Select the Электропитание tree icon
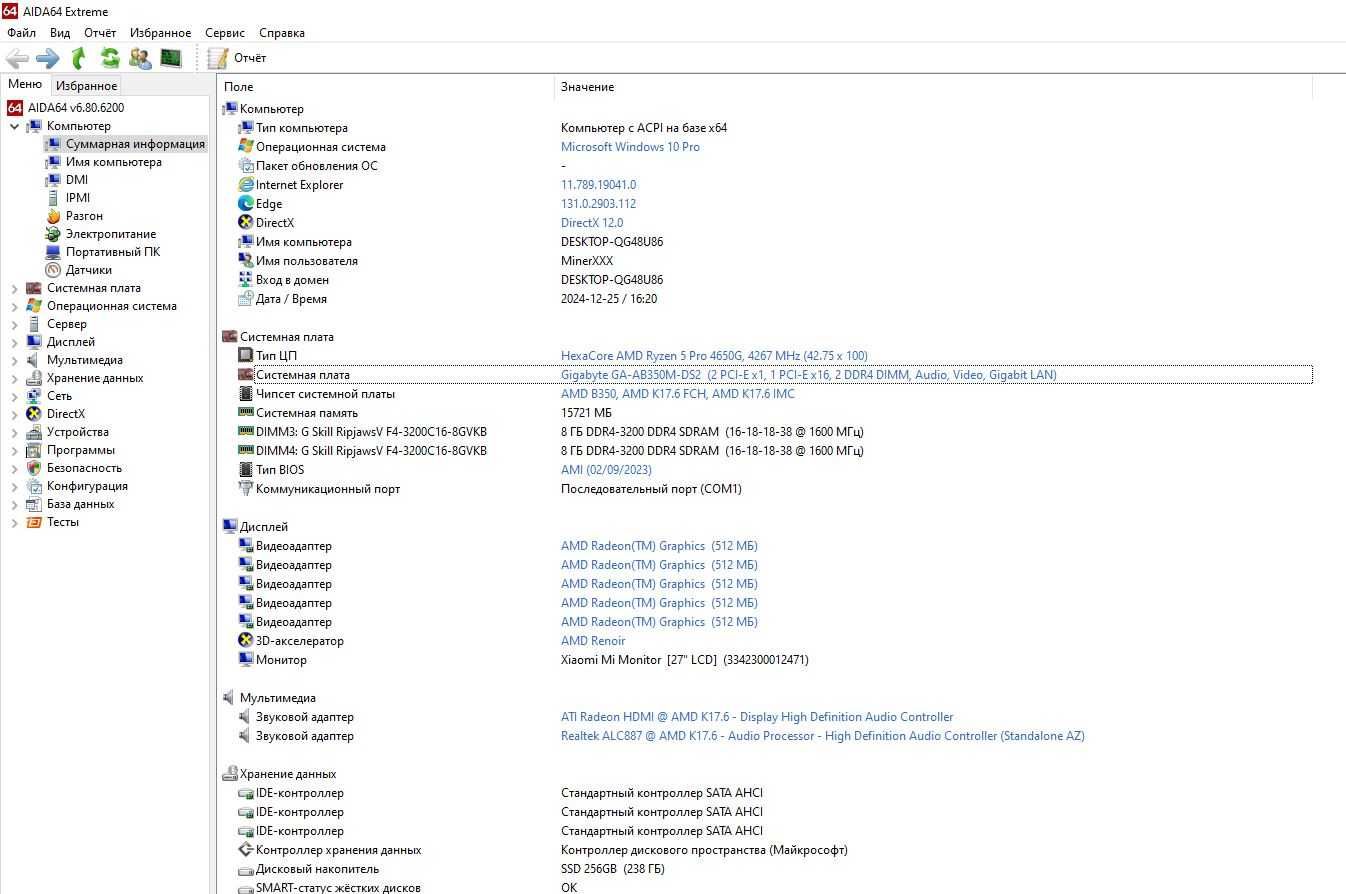The image size is (1346, 894). tap(53, 234)
